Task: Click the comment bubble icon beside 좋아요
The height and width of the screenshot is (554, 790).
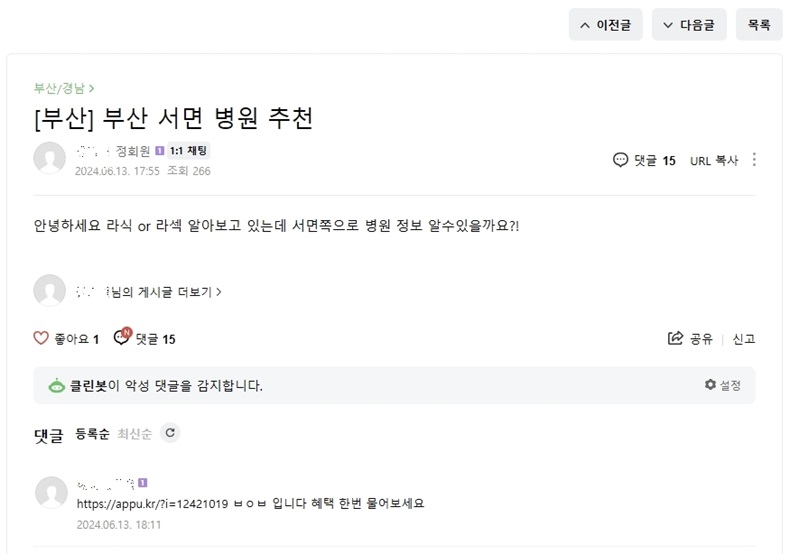Action: click(122, 338)
